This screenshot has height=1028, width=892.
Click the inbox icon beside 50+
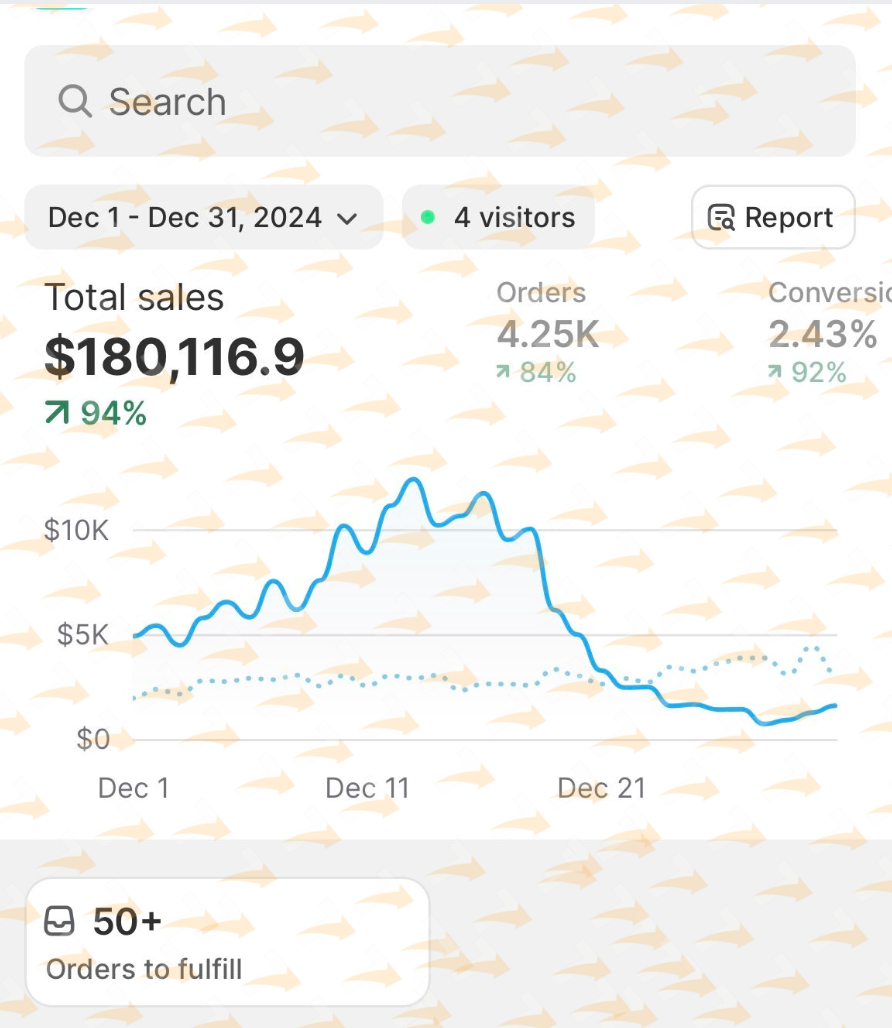pyautogui.click(x=60, y=922)
